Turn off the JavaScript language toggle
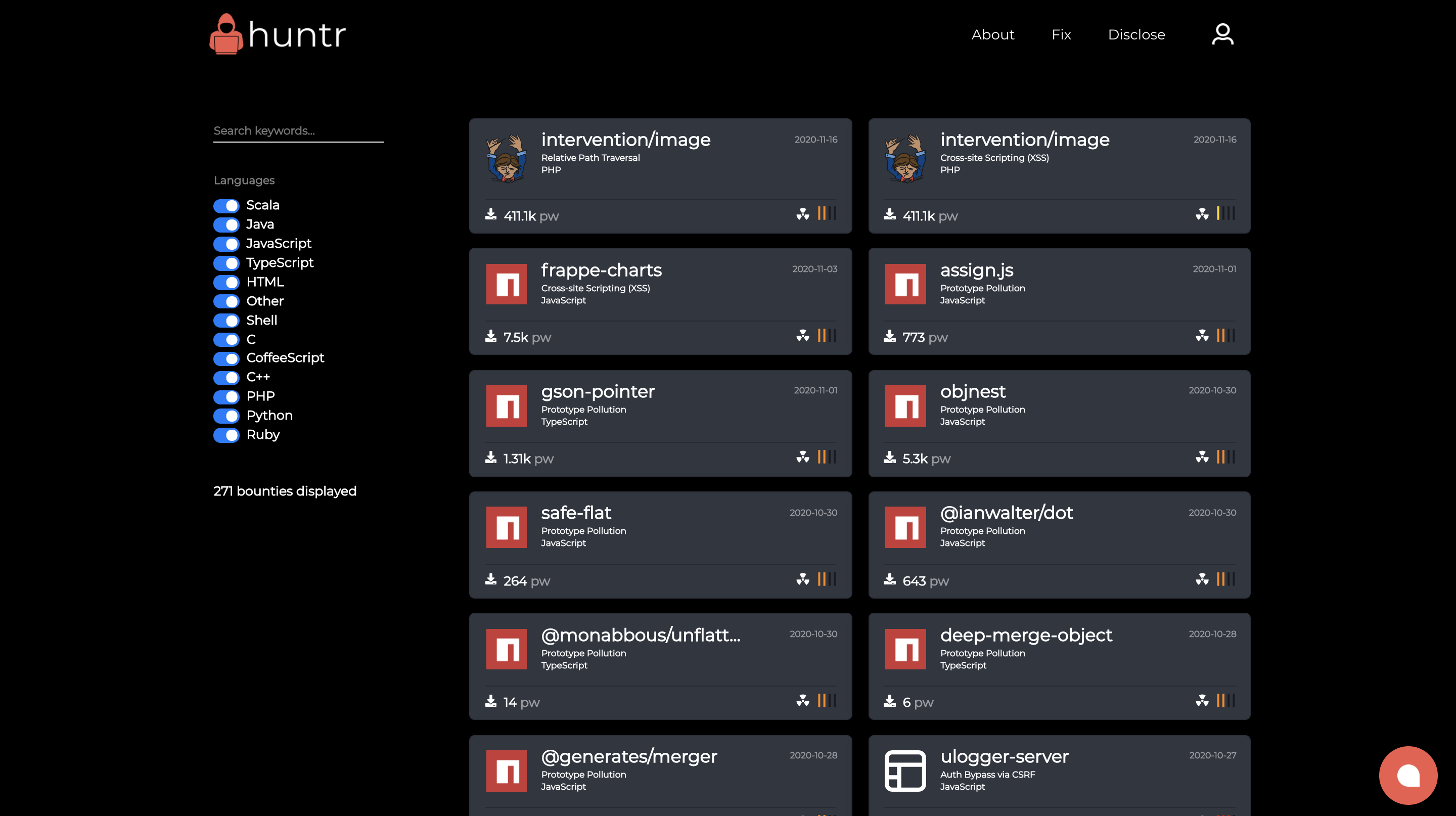This screenshot has height=816, width=1456. 226,244
